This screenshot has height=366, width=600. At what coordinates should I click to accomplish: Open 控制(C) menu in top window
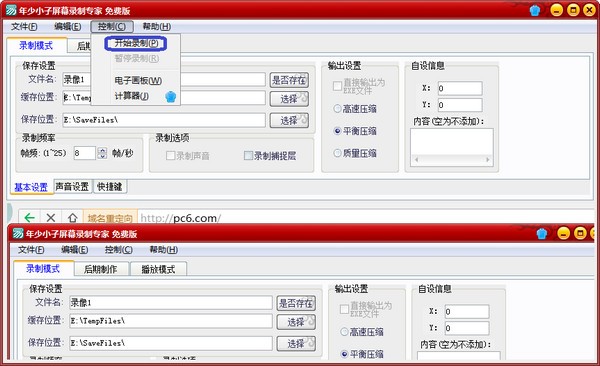pos(112,26)
